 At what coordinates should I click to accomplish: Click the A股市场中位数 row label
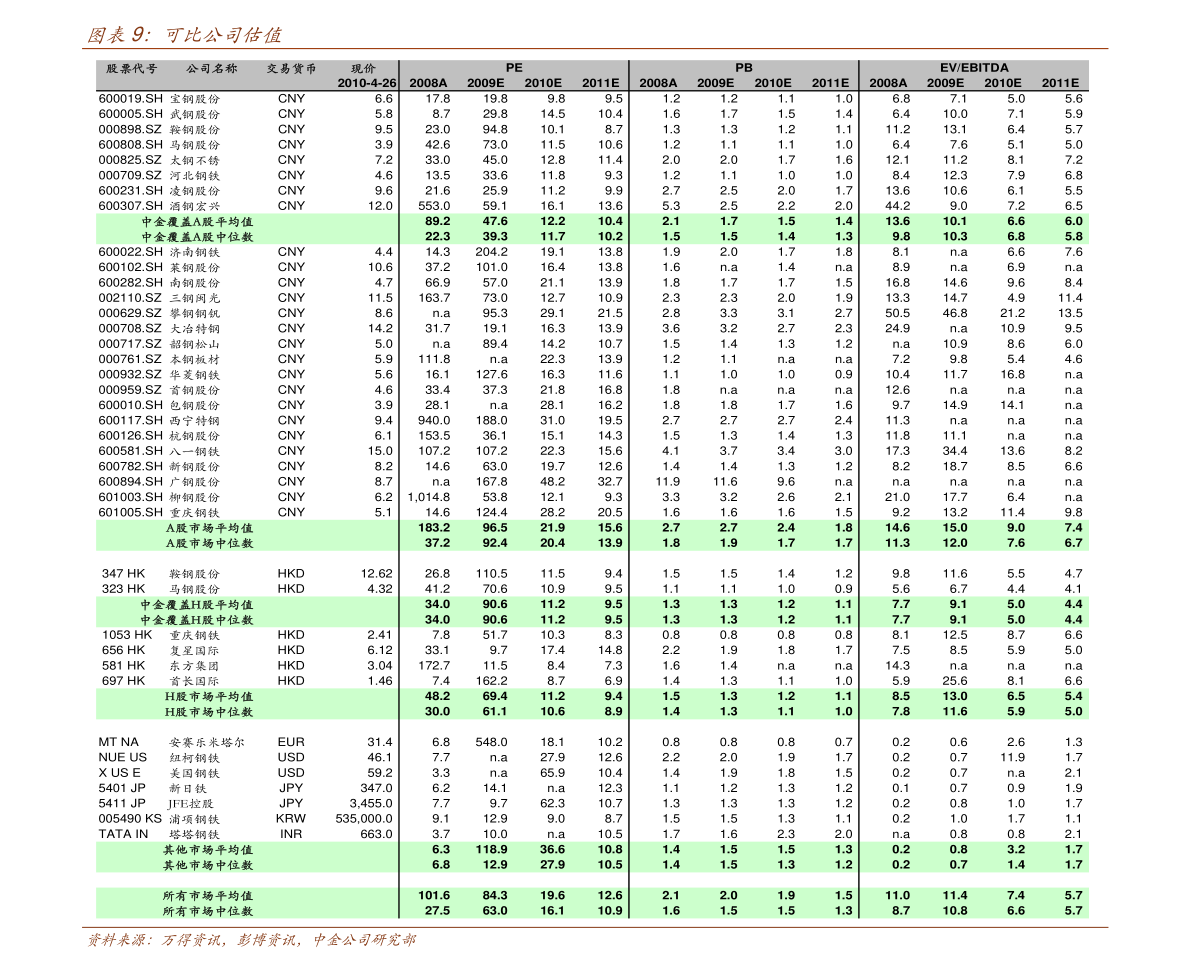[210, 543]
